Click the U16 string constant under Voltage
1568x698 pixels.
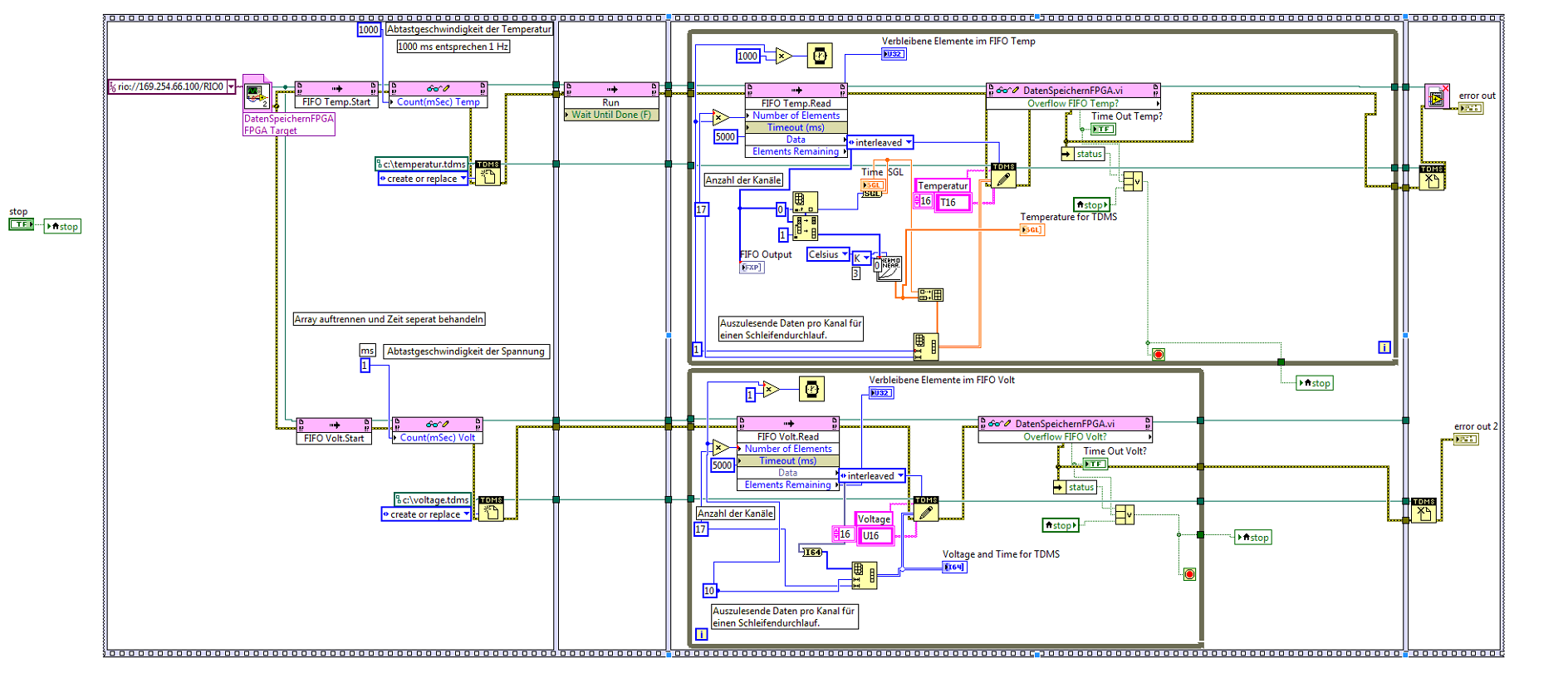tap(875, 536)
